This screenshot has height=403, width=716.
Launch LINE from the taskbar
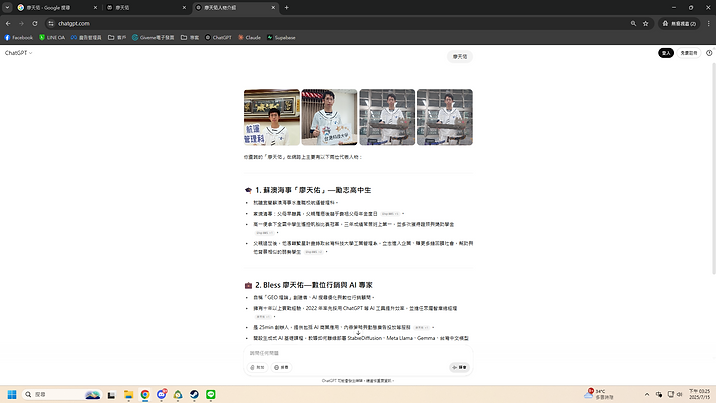coord(211,395)
